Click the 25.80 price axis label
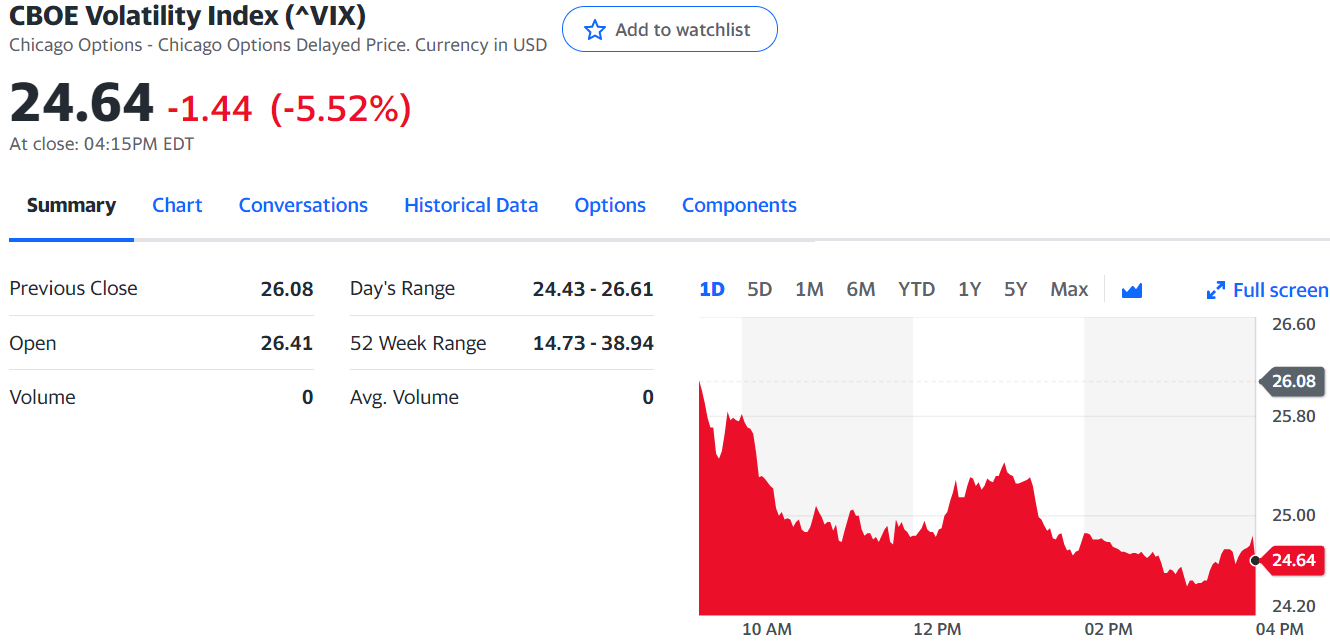This screenshot has width=1330, height=641. 1294,415
